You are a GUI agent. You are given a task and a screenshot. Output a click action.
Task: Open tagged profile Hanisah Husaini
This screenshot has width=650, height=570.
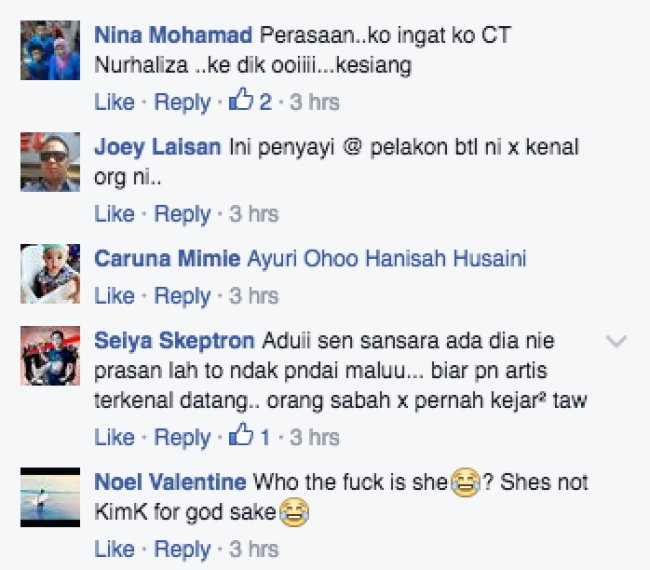[446, 259]
